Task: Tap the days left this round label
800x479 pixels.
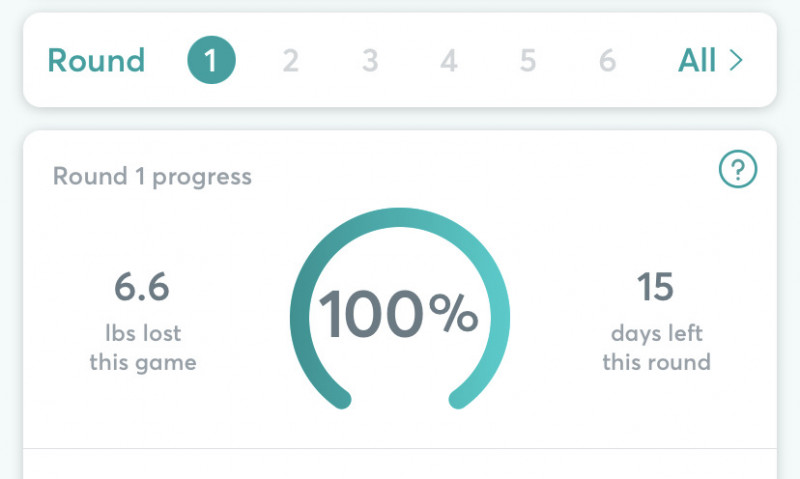Action: pos(656,347)
